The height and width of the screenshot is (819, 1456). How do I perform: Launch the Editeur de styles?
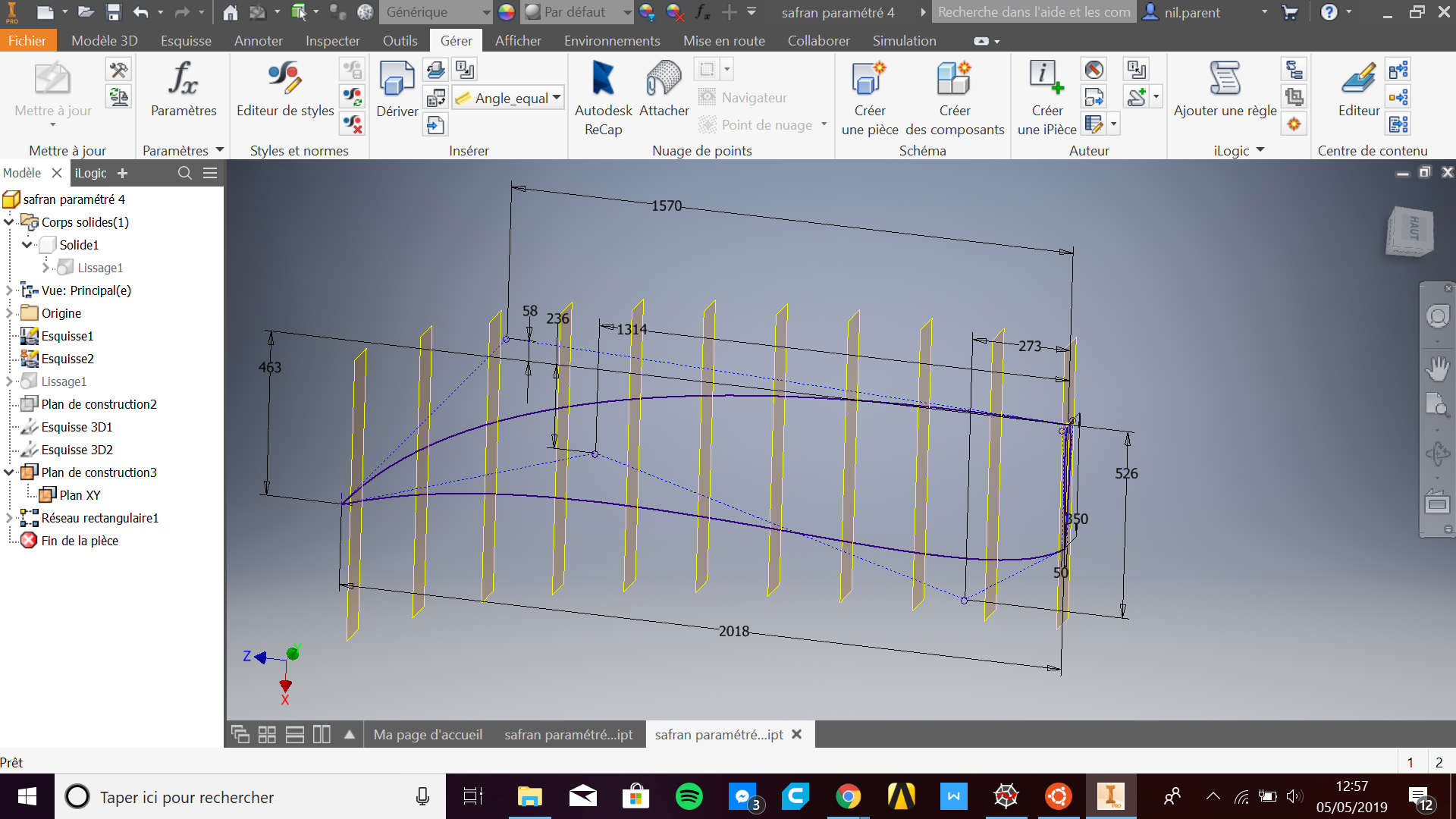tap(283, 87)
